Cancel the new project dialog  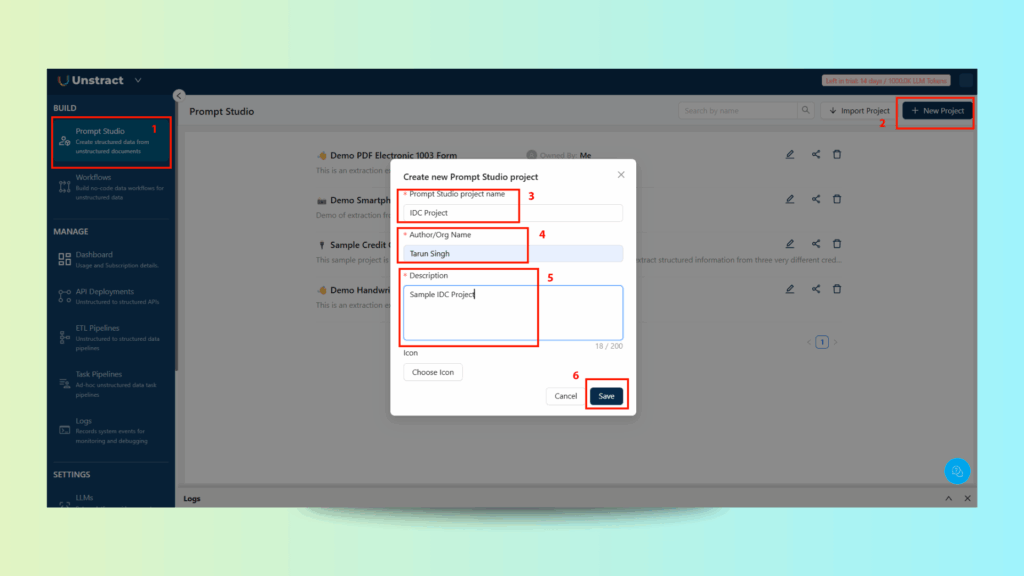pos(565,396)
